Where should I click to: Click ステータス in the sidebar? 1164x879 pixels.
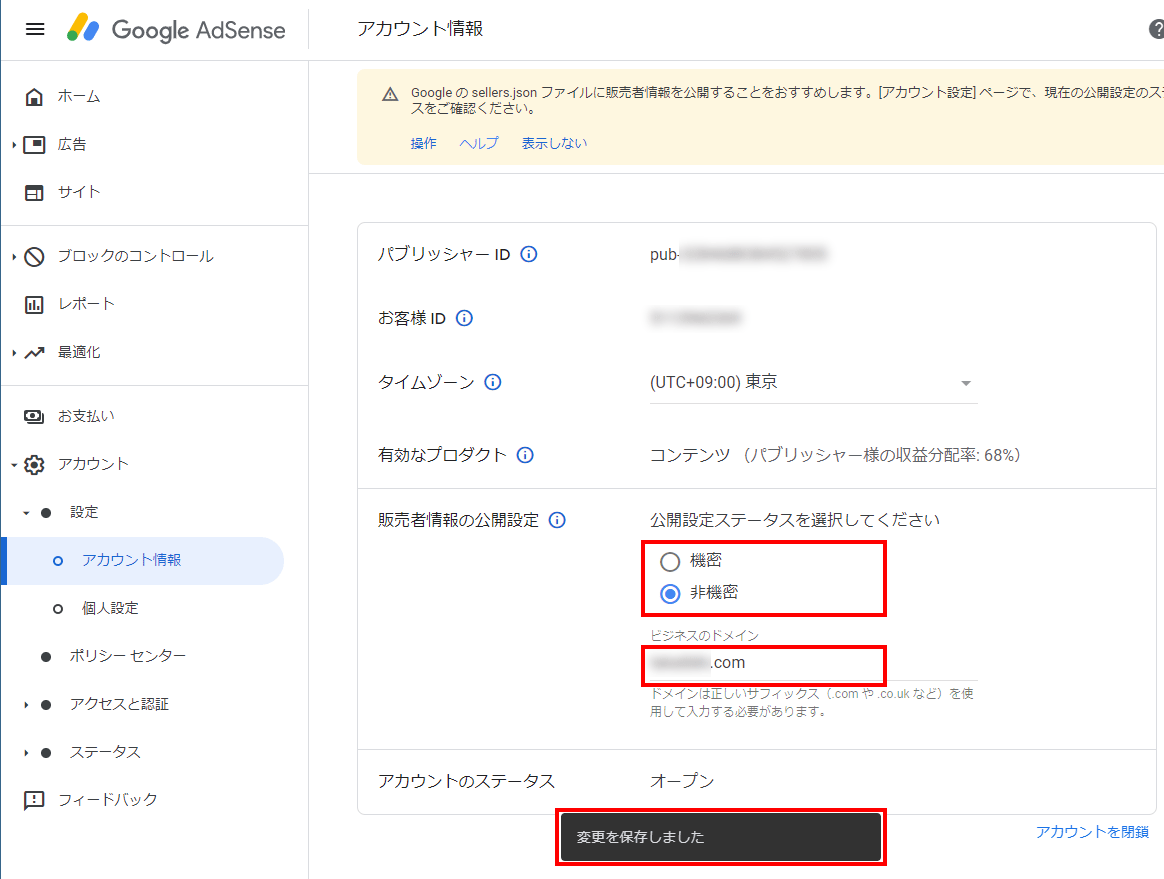point(105,752)
